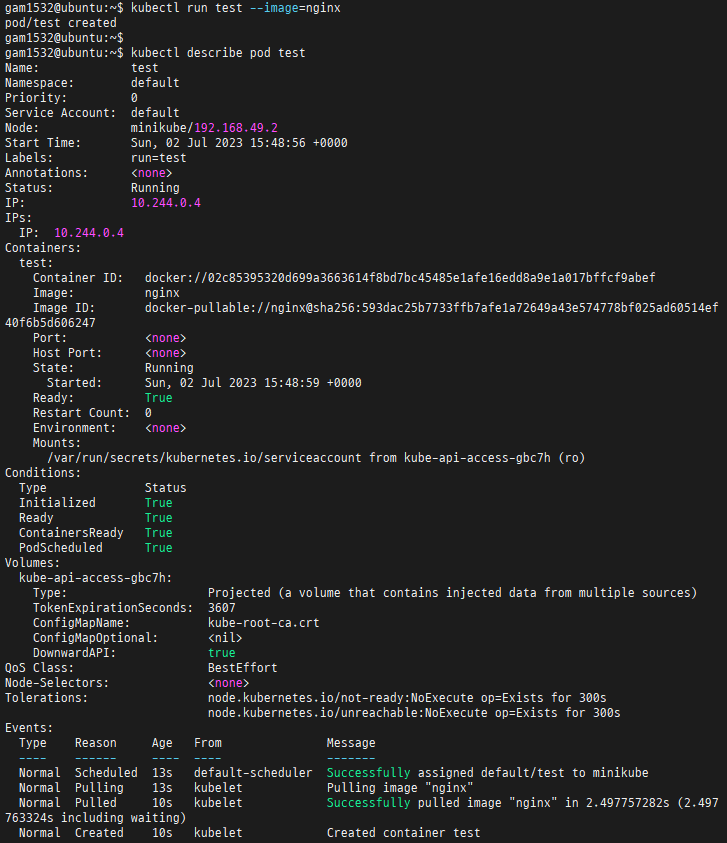Select the Scheduled event reason
Image resolution: width=727 pixels, height=843 pixels.
[106, 773]
